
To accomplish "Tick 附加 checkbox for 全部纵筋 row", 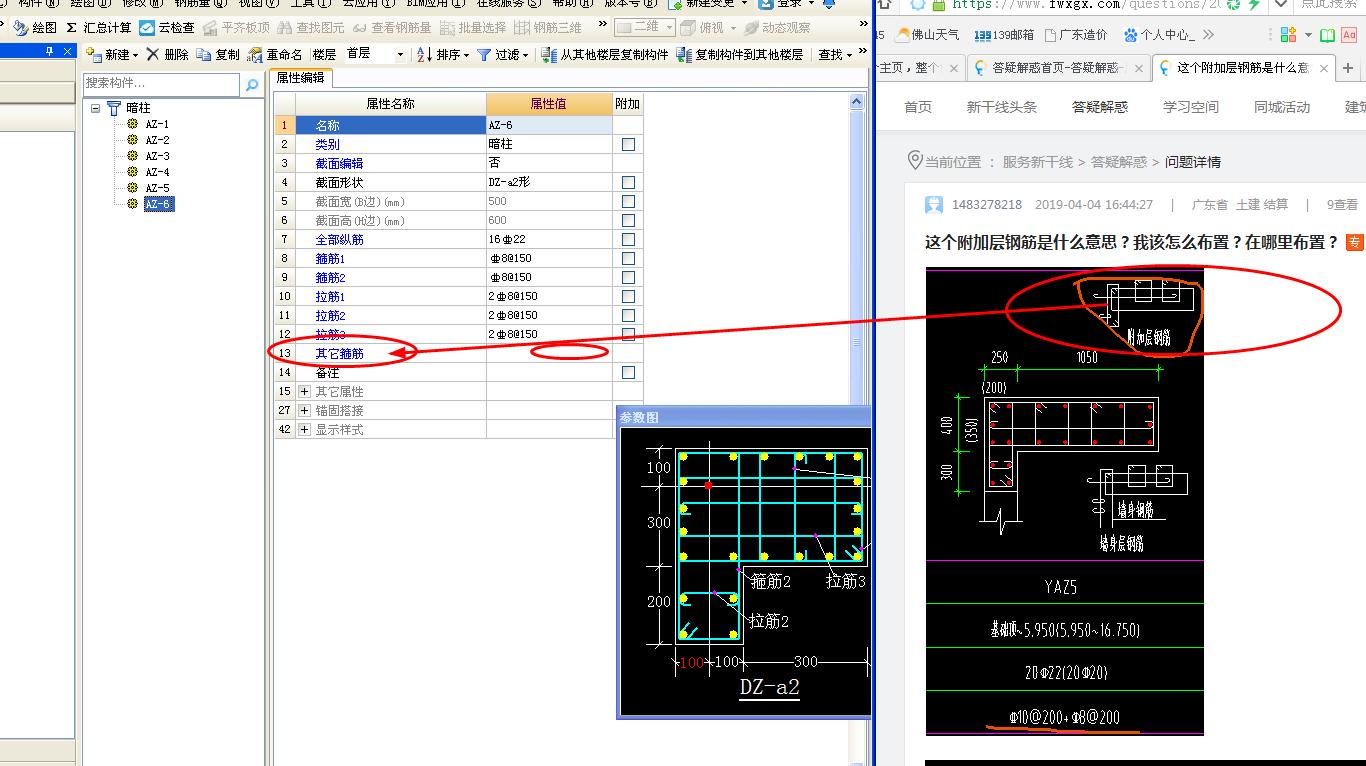I will 628,239.
